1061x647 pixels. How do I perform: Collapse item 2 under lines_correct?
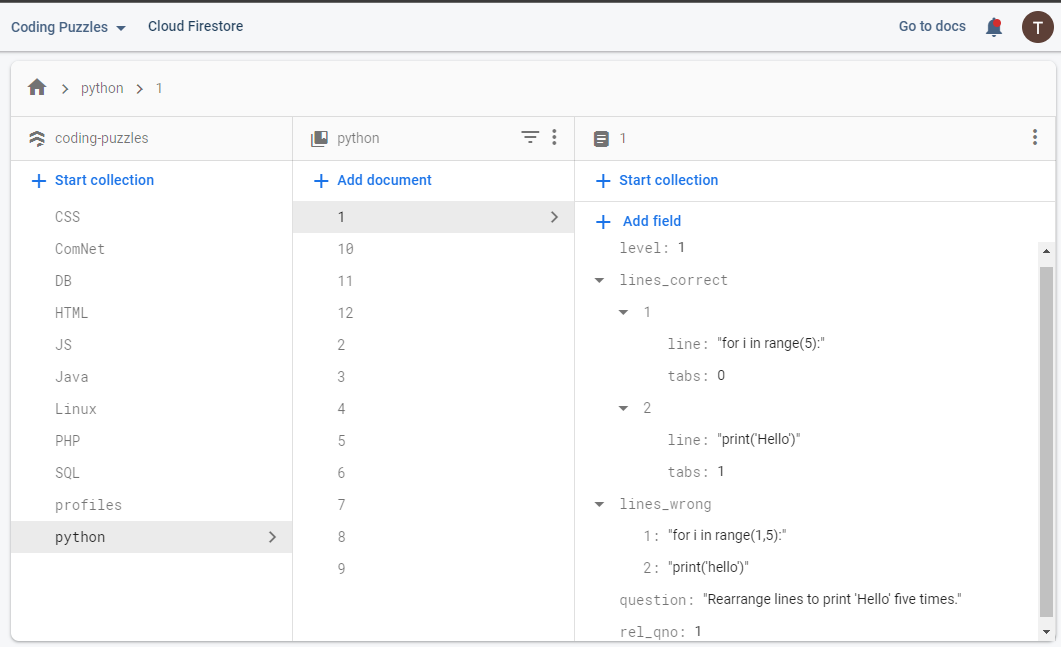pos(623,409)
